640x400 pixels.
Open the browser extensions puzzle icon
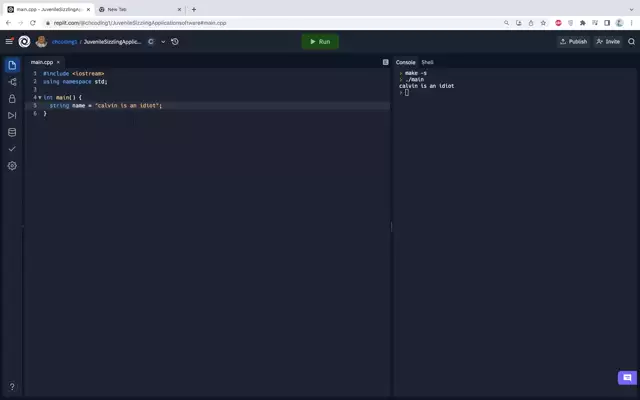point(583,23)
